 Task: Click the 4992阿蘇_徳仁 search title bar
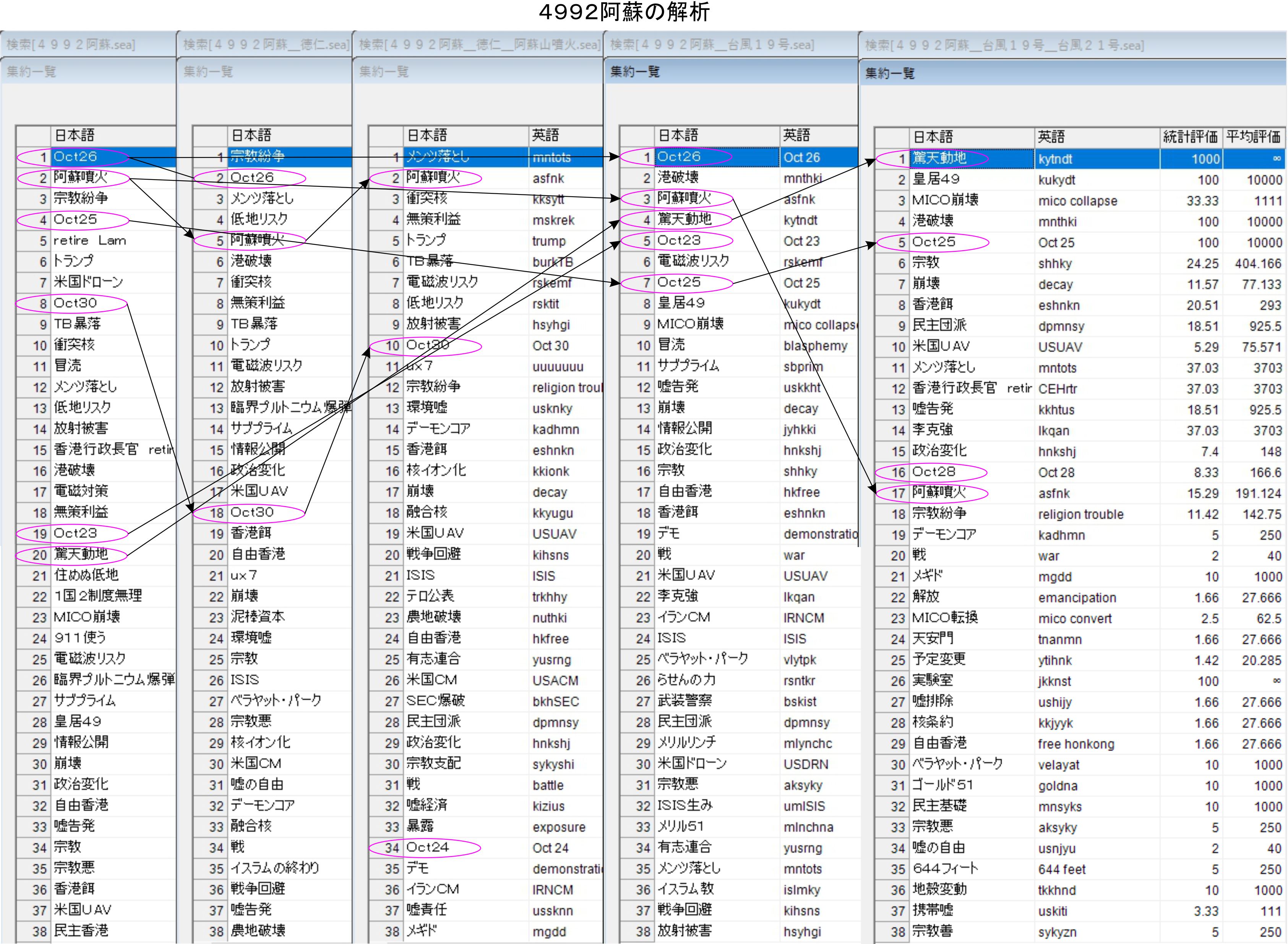265,45
